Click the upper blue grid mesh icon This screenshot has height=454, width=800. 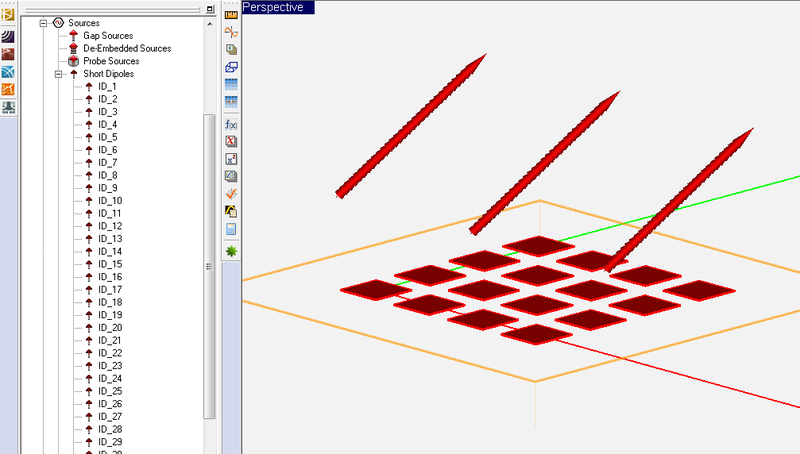click(x=231, y=84)
